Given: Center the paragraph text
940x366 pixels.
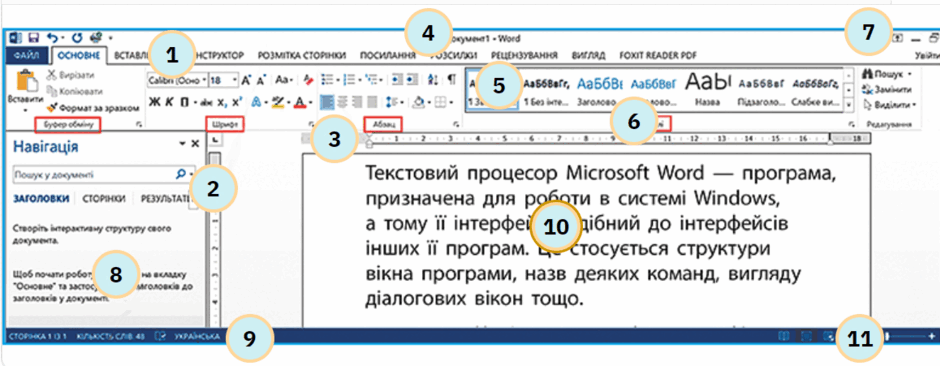Looking at the screenshot, I should [x=342, y=102].
